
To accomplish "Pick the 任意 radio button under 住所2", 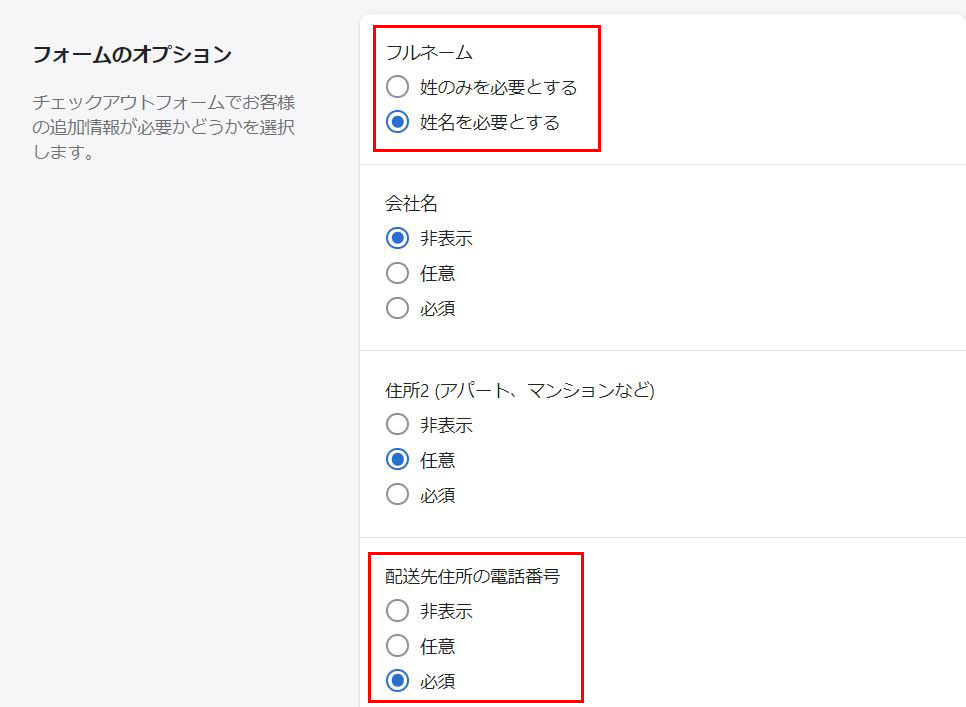I will 397,460.
